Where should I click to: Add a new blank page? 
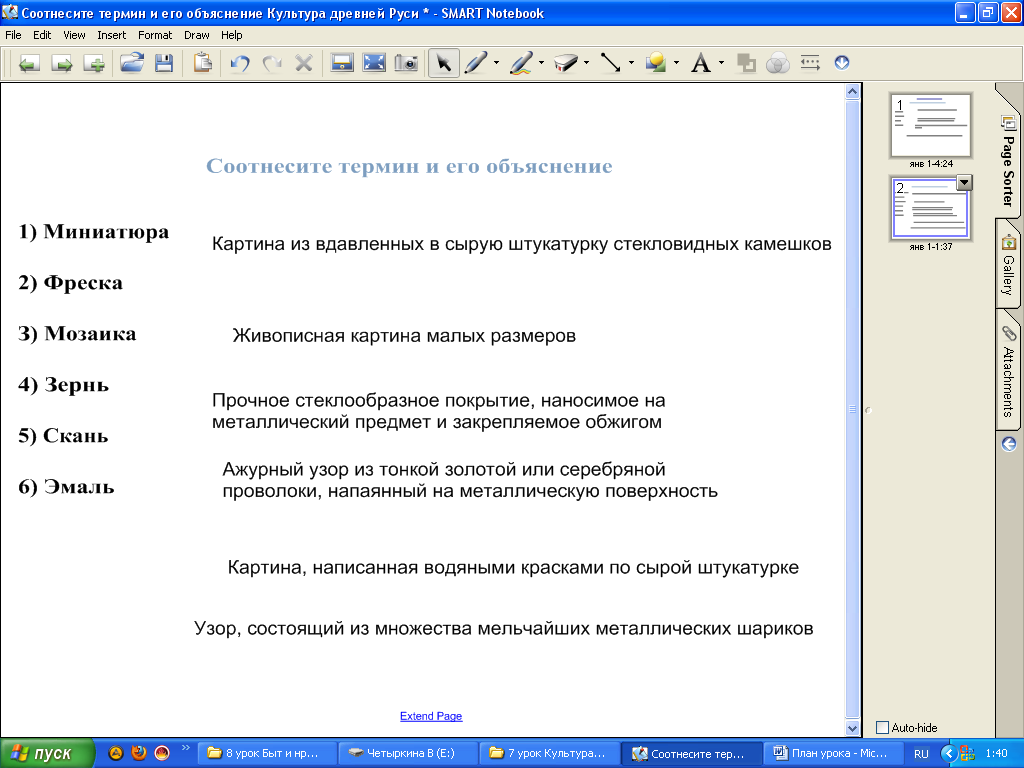point(94,63)
